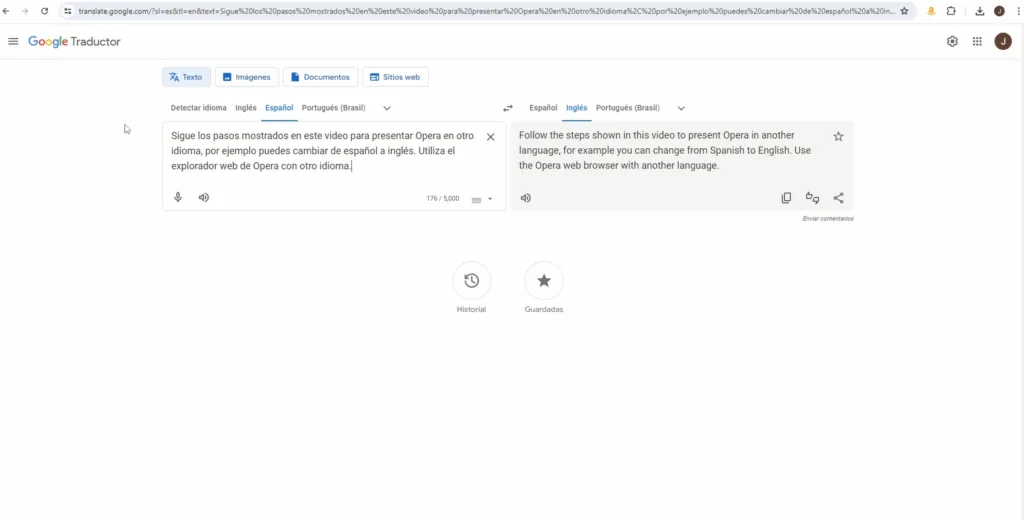This screenshot has height=520, width=1024.
Task: Open the settings gear icon
Action: [x=952, y=41]
